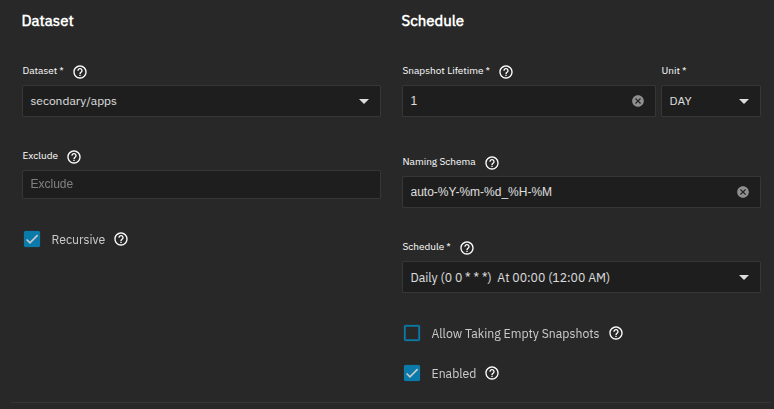Clear the Naming Schema text
This screenshot has height=409, width=774.
click(742, 192)
